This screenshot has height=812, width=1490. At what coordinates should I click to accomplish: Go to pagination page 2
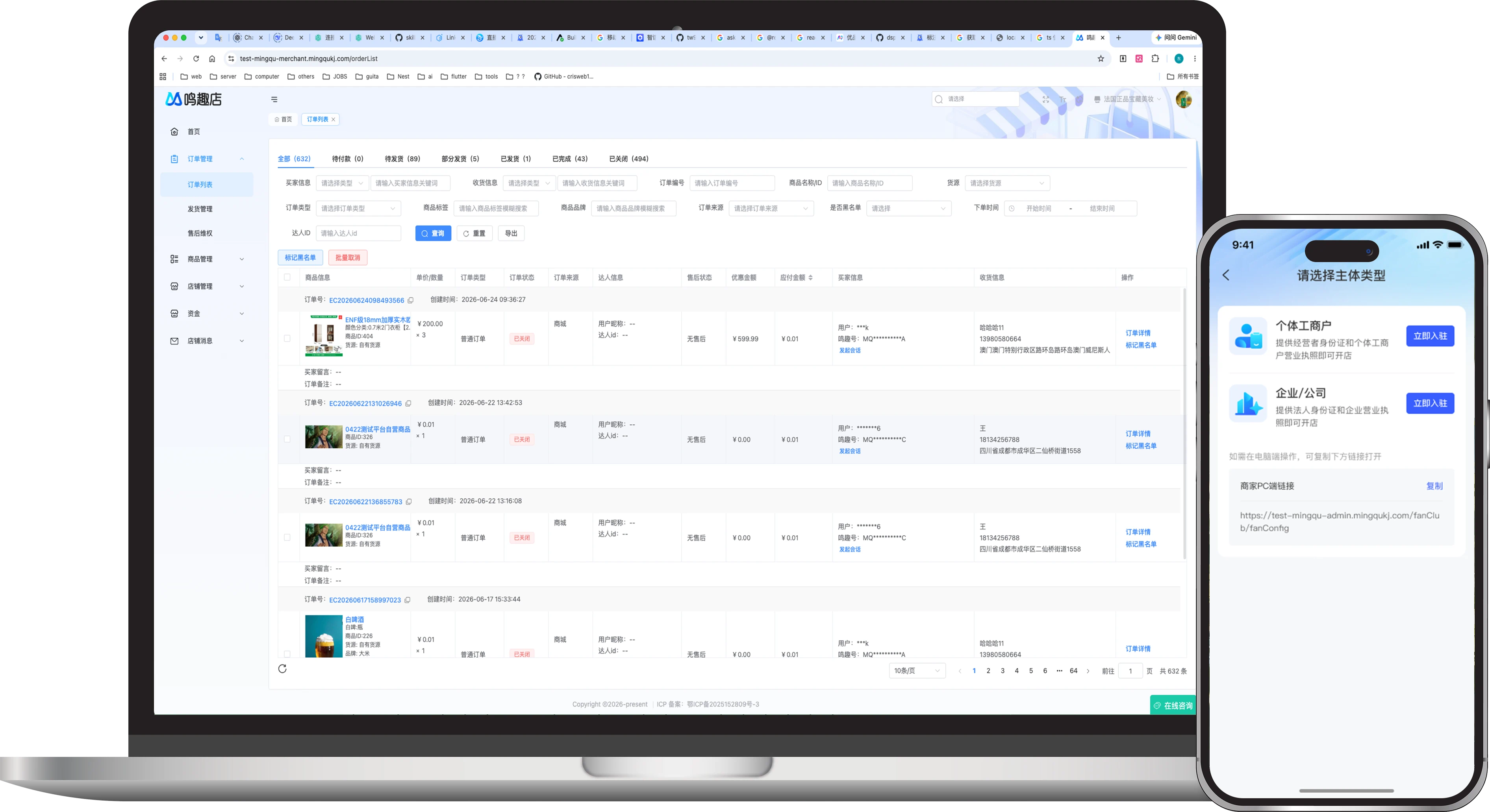[x=988, y=671]
